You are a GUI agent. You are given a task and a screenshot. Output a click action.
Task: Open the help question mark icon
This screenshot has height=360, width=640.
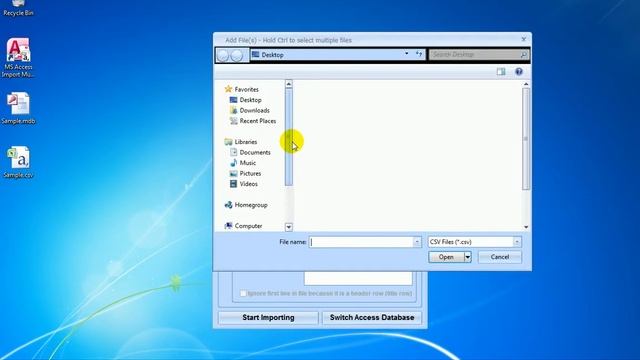click(519, 72)
